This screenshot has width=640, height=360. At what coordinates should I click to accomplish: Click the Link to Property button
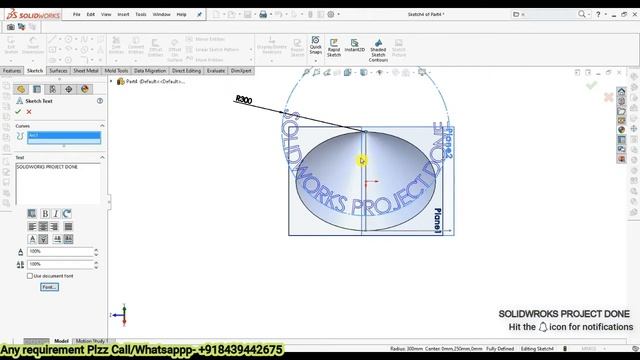coord(32,213)
